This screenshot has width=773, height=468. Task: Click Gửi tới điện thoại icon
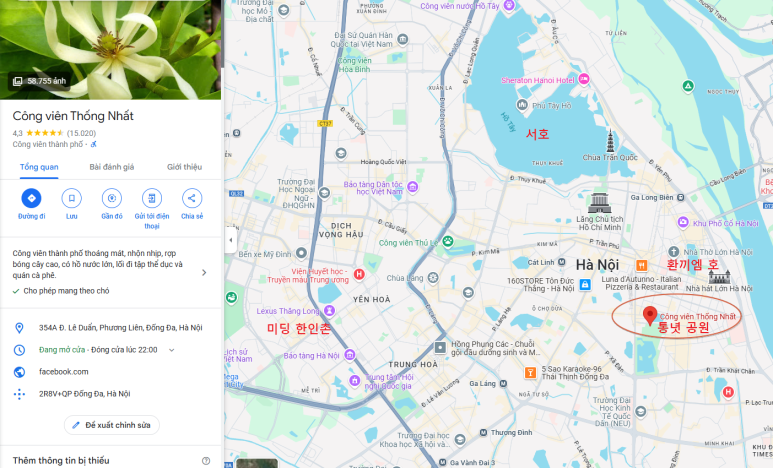(152, 198)
